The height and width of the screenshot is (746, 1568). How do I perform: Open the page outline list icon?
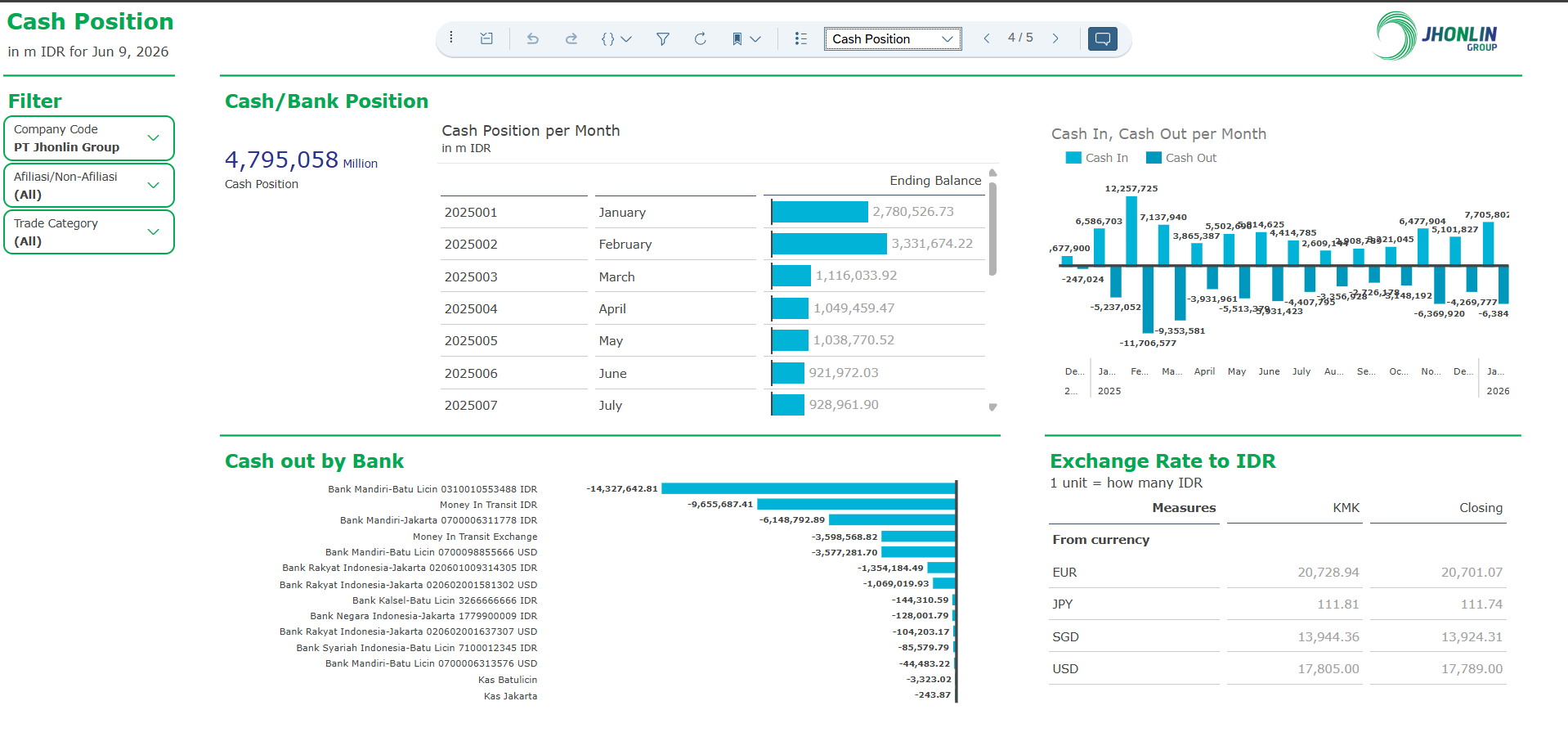(x=801, y=38)
